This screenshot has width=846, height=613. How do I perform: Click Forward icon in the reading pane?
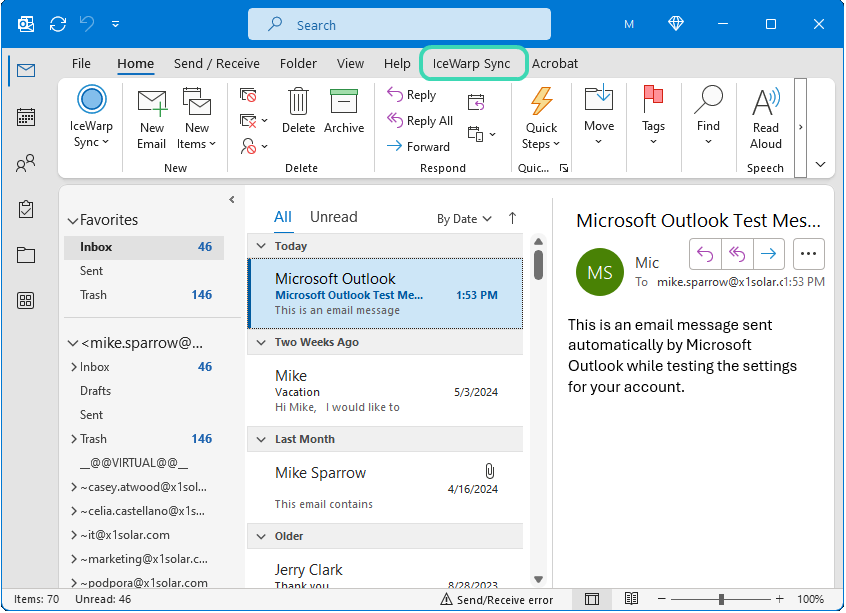pos(769,254)
